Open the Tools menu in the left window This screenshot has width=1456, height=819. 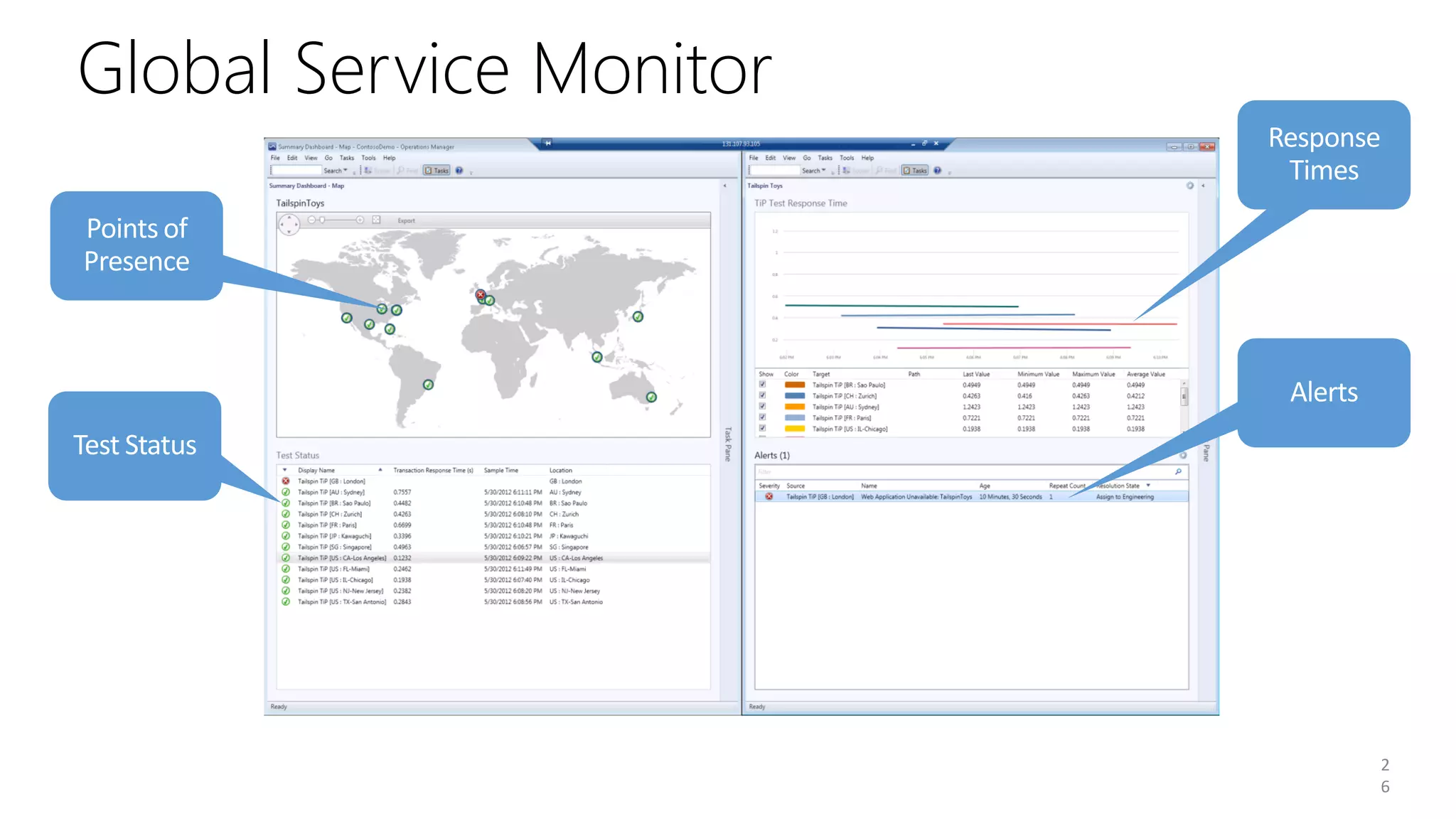click(368, 158)
